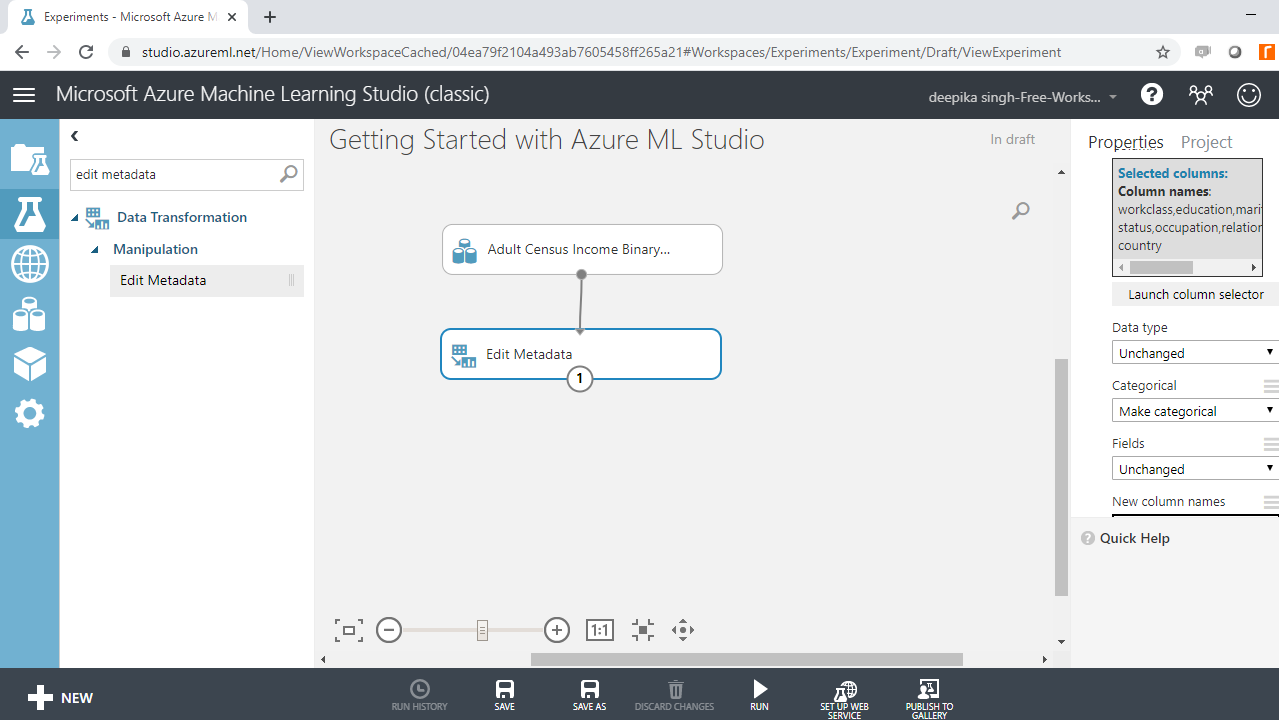Click the Run History button
Screen dimensions: 1279x720
[x=420, y=696]
